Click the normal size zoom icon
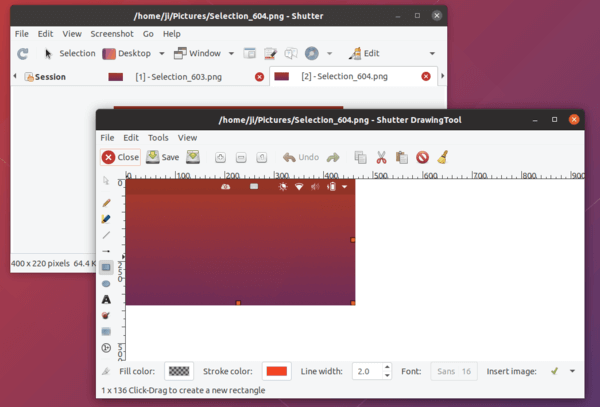 262,158
